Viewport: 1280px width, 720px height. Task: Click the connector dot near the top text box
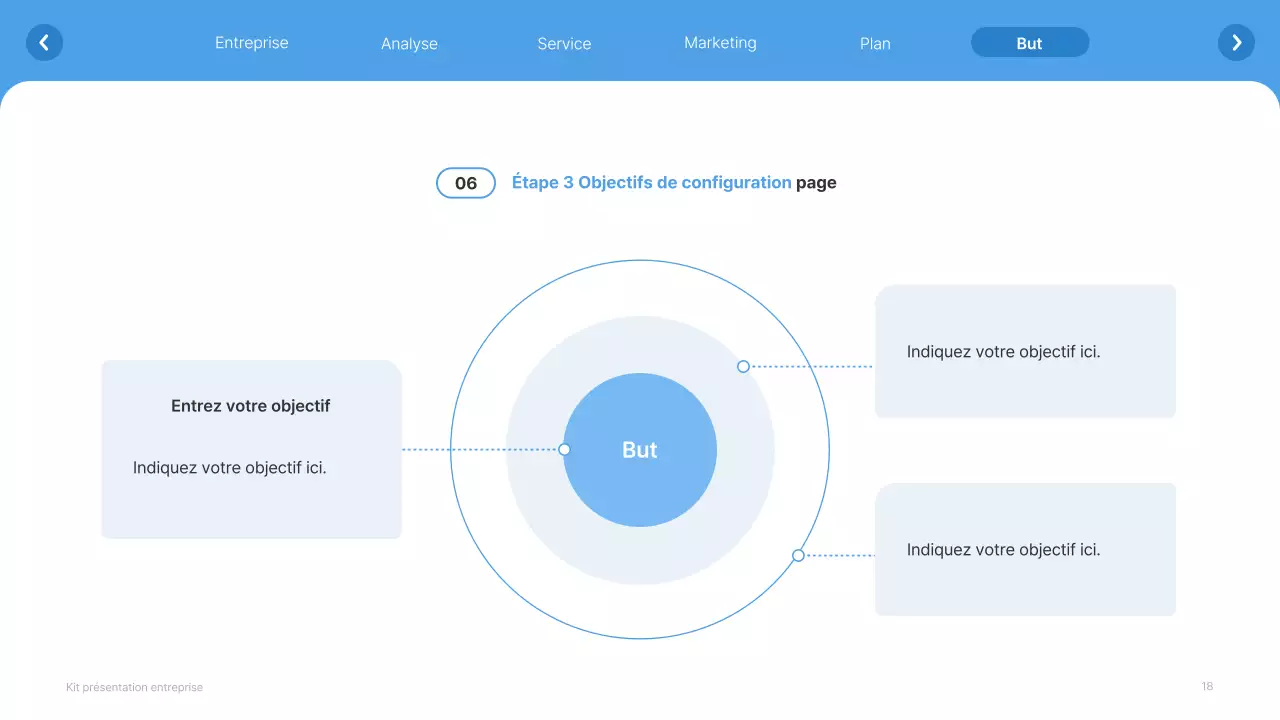point(743,366)
